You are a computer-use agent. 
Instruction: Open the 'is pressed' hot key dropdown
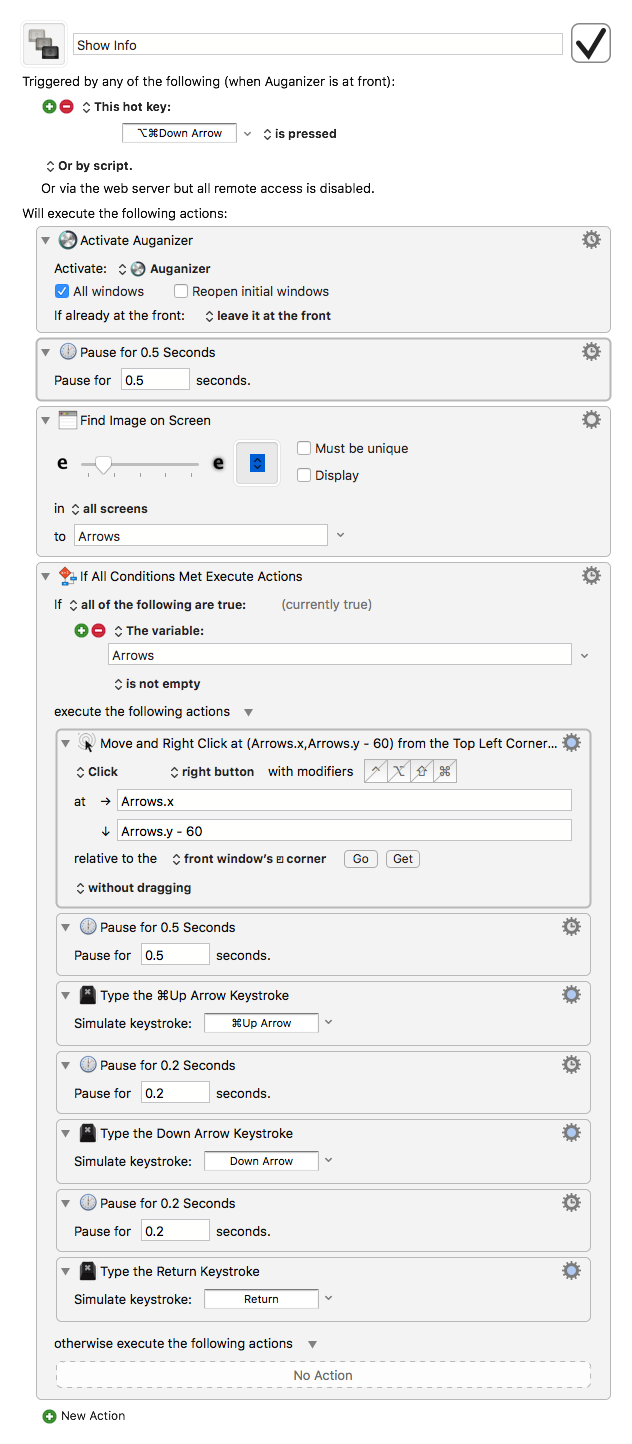point(299,133)
